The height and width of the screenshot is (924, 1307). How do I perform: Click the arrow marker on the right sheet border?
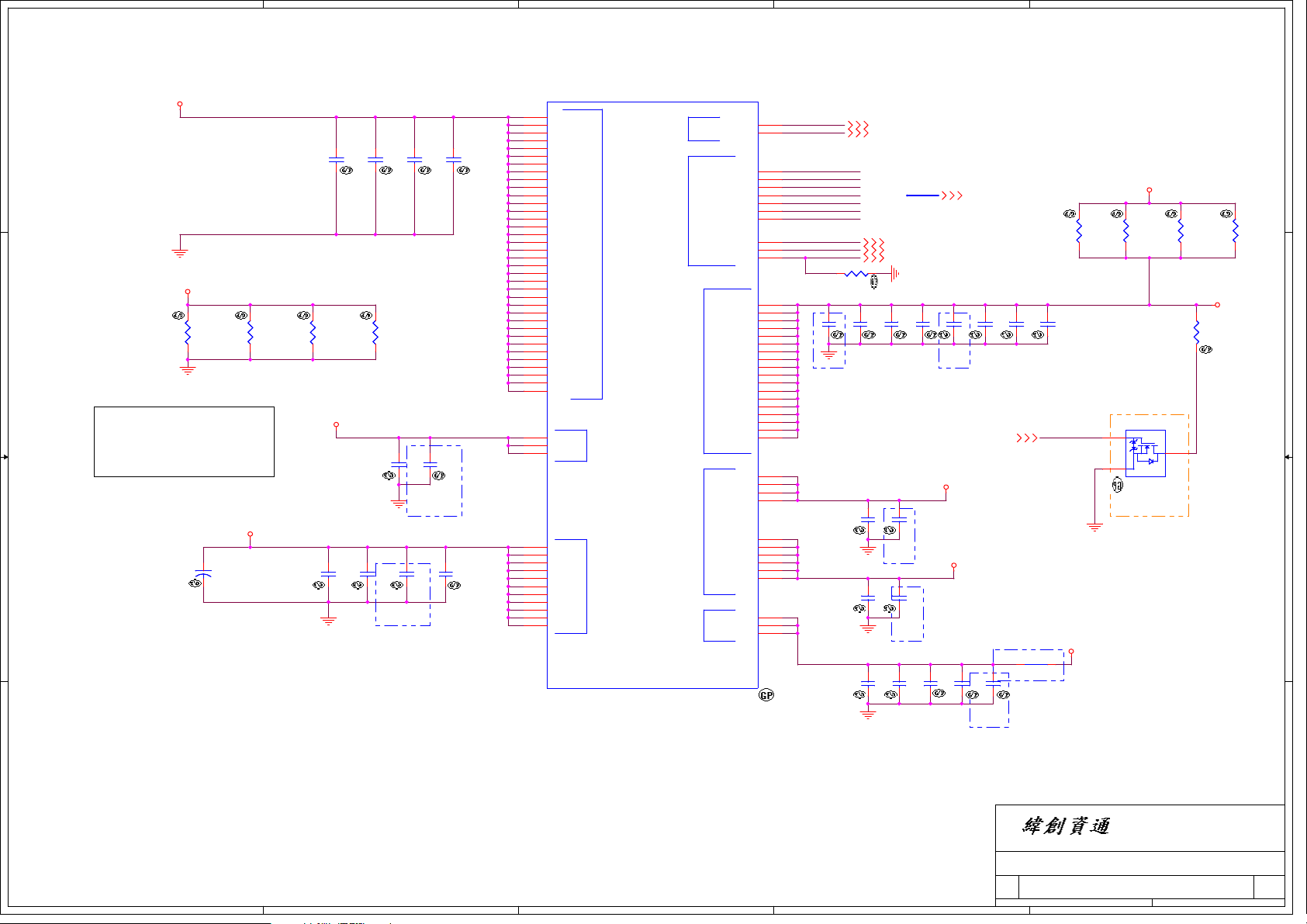coord(1288,457)
